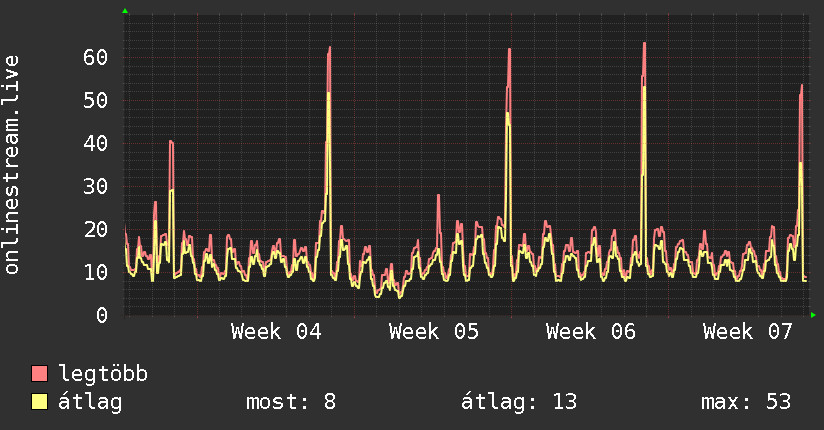Viewport: 824px width, 430px height.
Task: Select the 'legtöbb' legend label
Action: [x=103, y=374]
